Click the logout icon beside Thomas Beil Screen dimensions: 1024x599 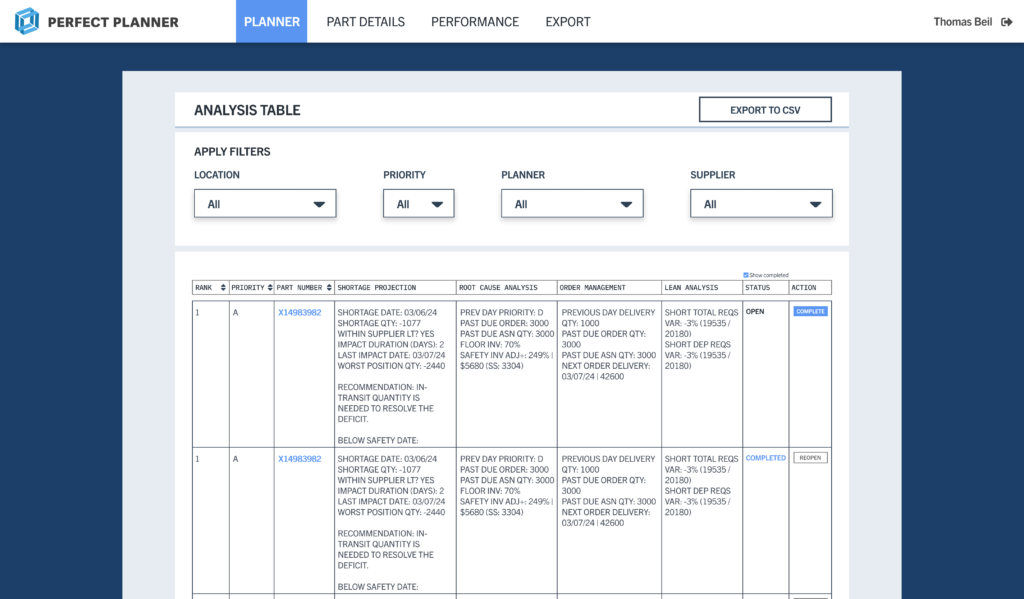pos(1006,22)
